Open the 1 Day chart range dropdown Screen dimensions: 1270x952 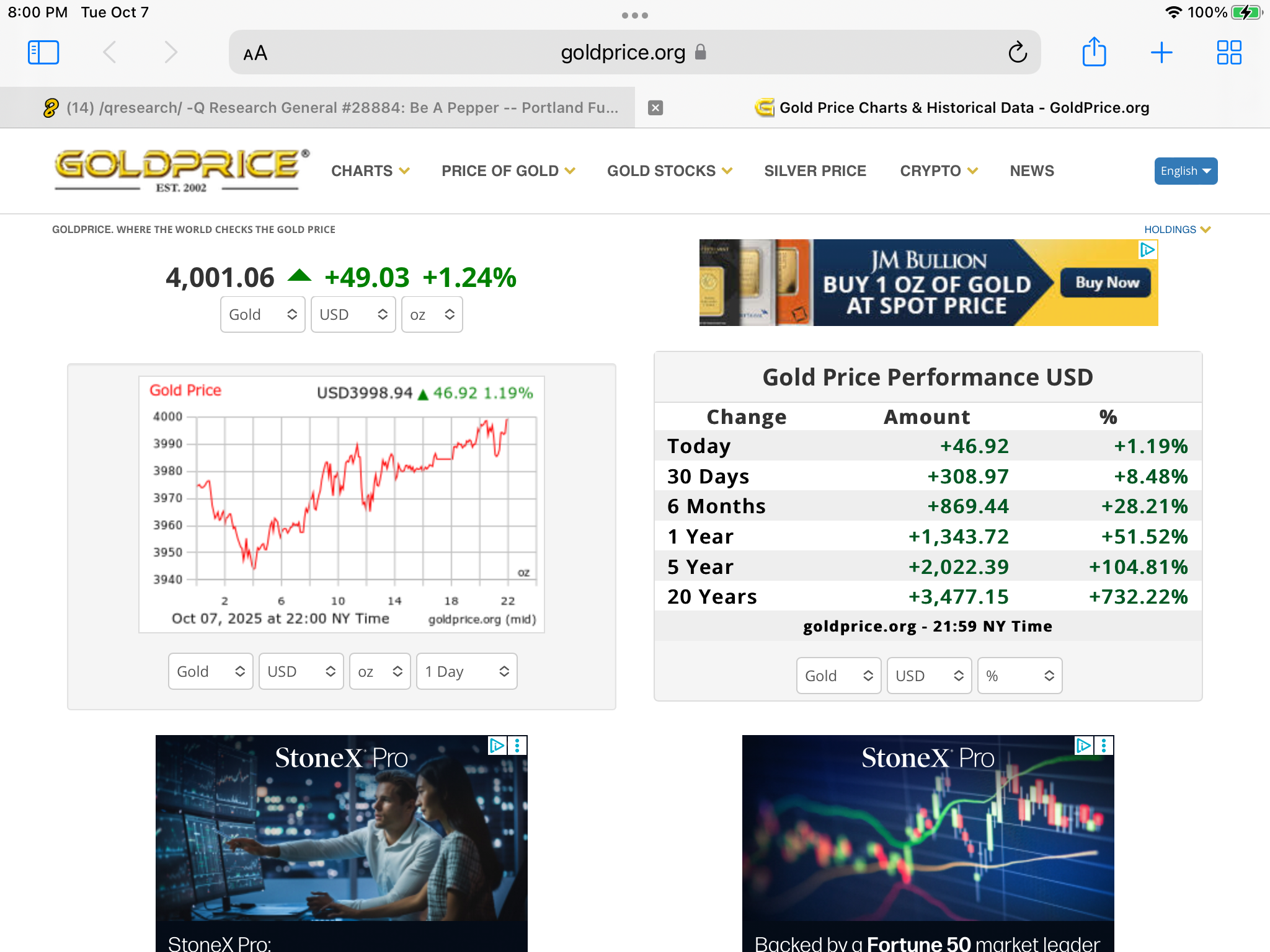click(466, 671)
